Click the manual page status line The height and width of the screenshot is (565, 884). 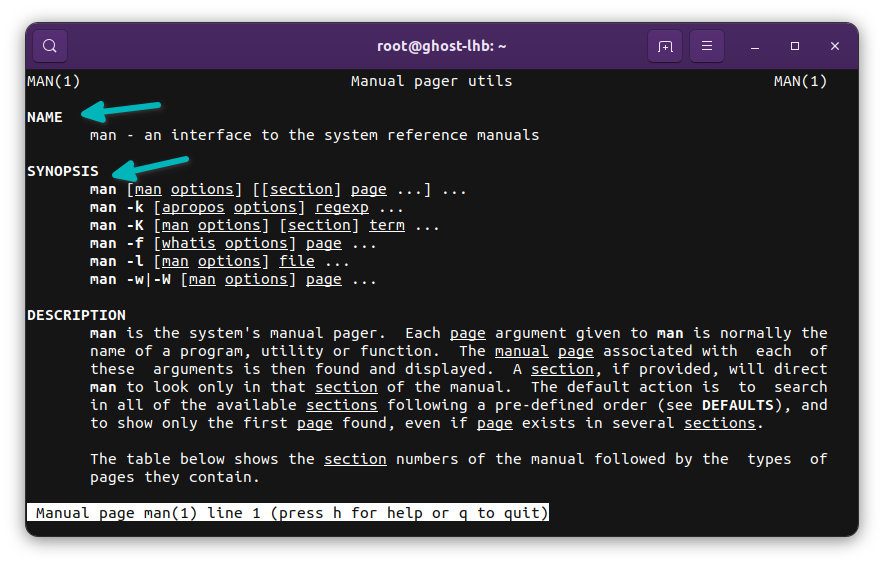(288, 513)
